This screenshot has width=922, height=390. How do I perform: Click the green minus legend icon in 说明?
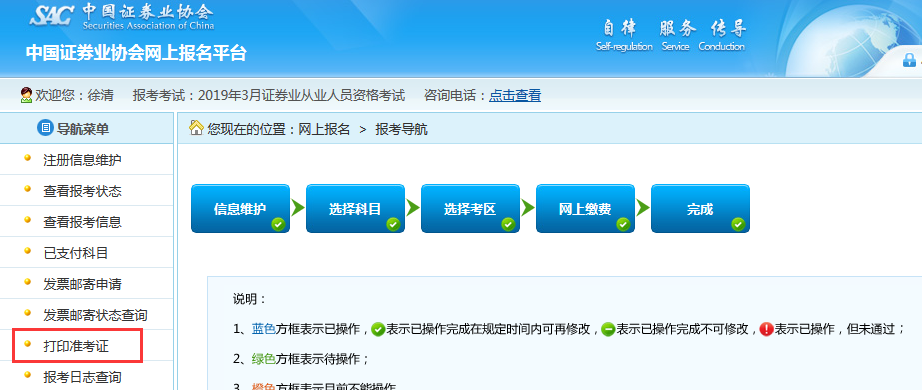point(609,329)
